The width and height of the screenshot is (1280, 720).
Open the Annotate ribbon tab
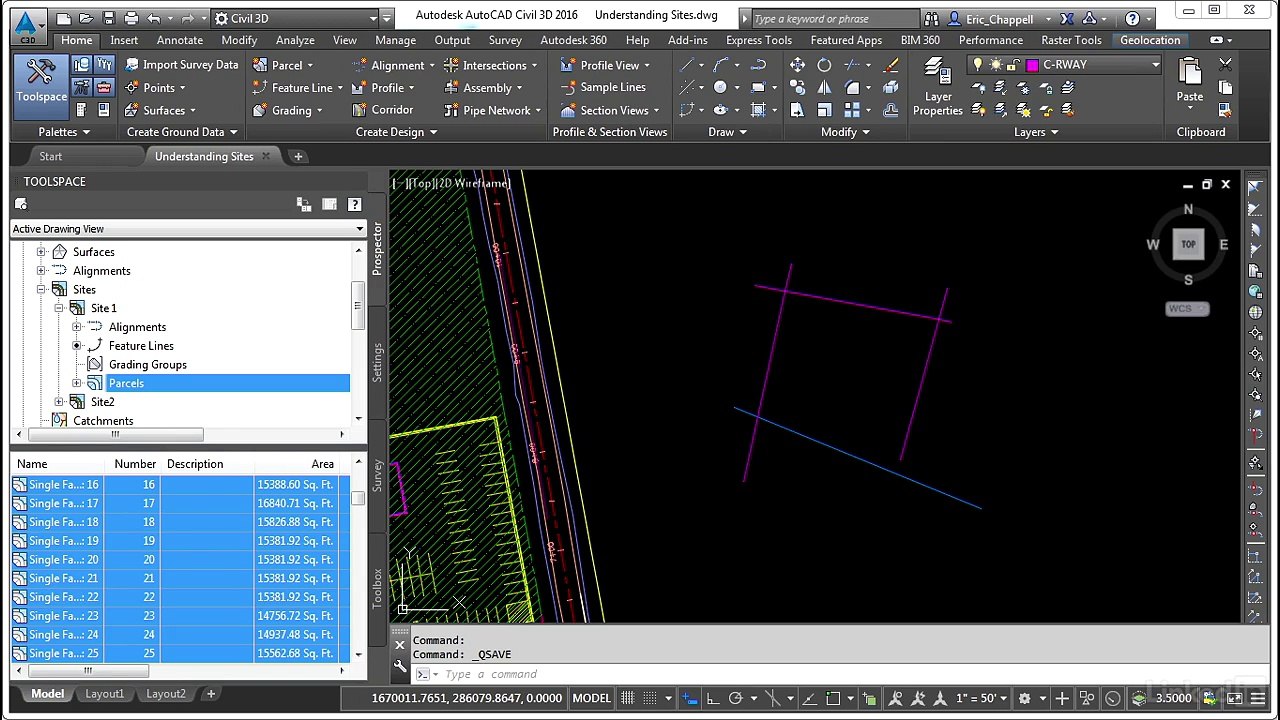pos(180,40)
